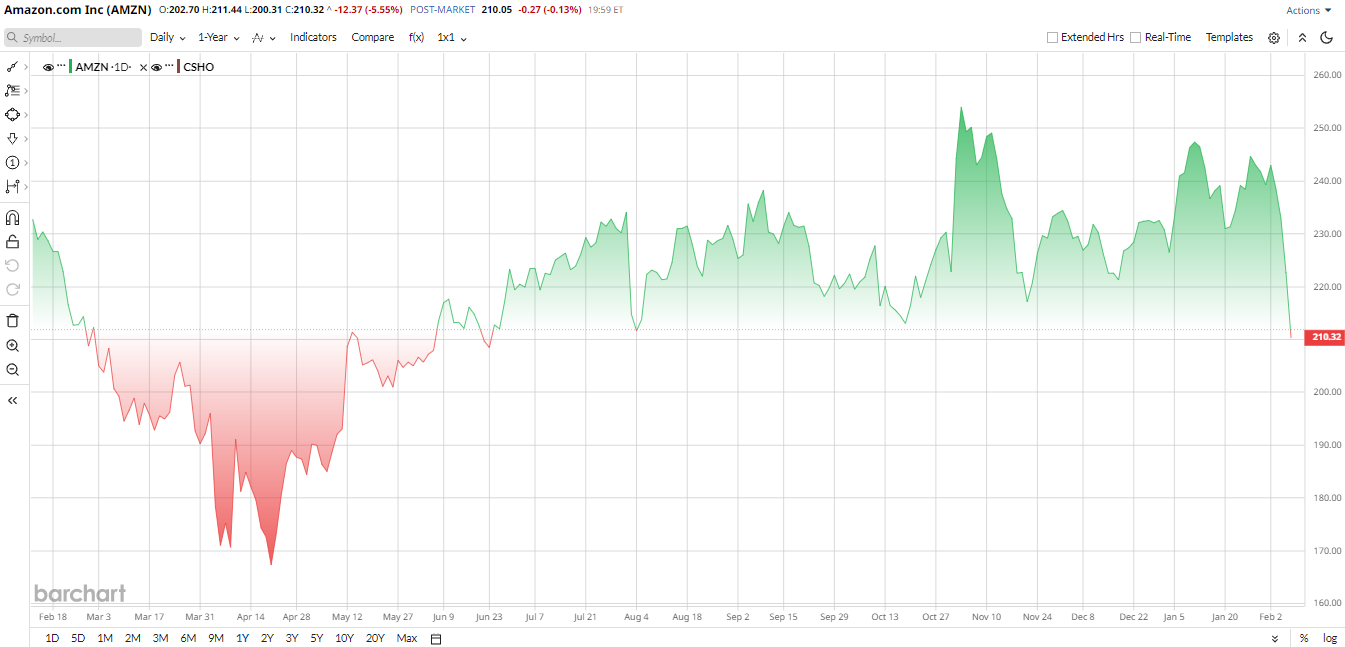Open AMZN series more options dots
The image size is (1345, 647).
61,67
